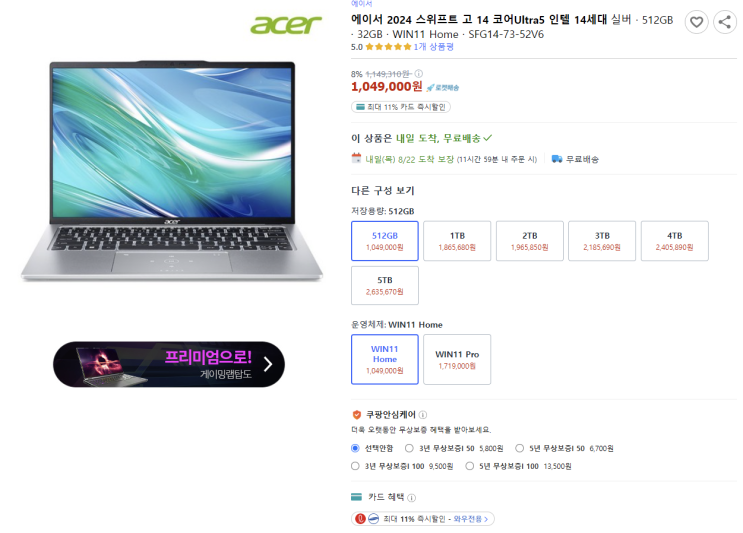Image resolution: width=743 pixels, height=533 pixels.
Task: Expand 최대 11% 즉시할인 와우전용 chevron
Action: point(486,519)
